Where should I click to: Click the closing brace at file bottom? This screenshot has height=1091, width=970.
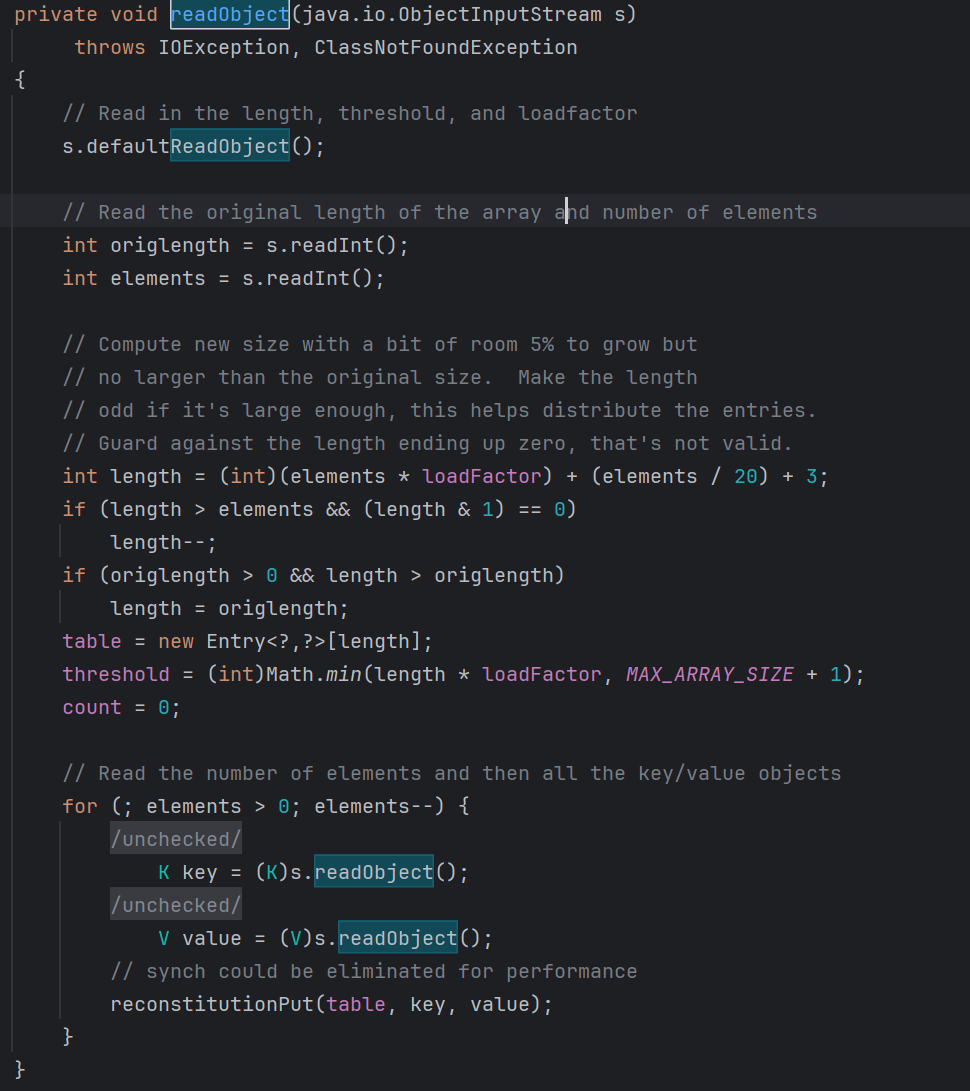pyautogui.click(x=17, y=1069)
